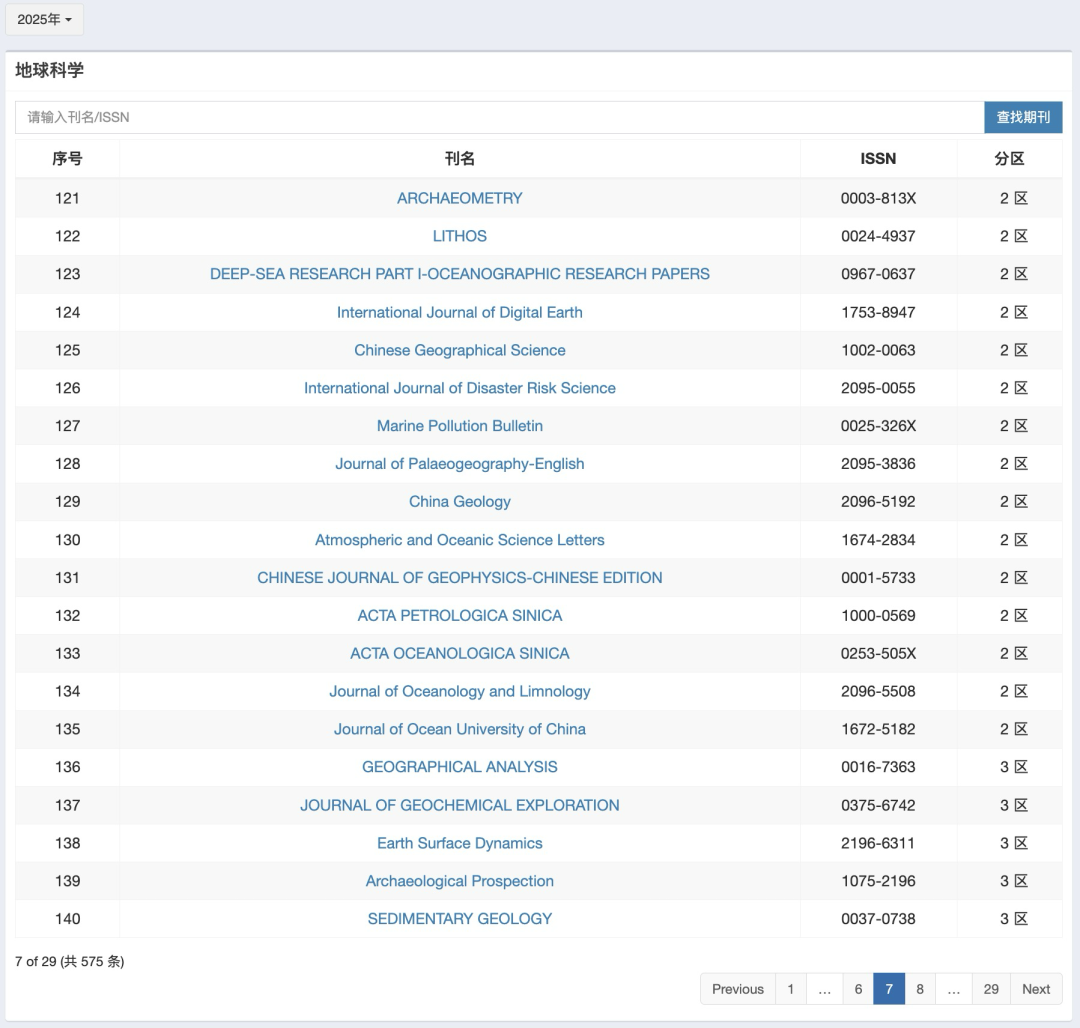Go to the Next page
The height and width of the screenshot is (1028, 1080).
[x=1036, y=989]
